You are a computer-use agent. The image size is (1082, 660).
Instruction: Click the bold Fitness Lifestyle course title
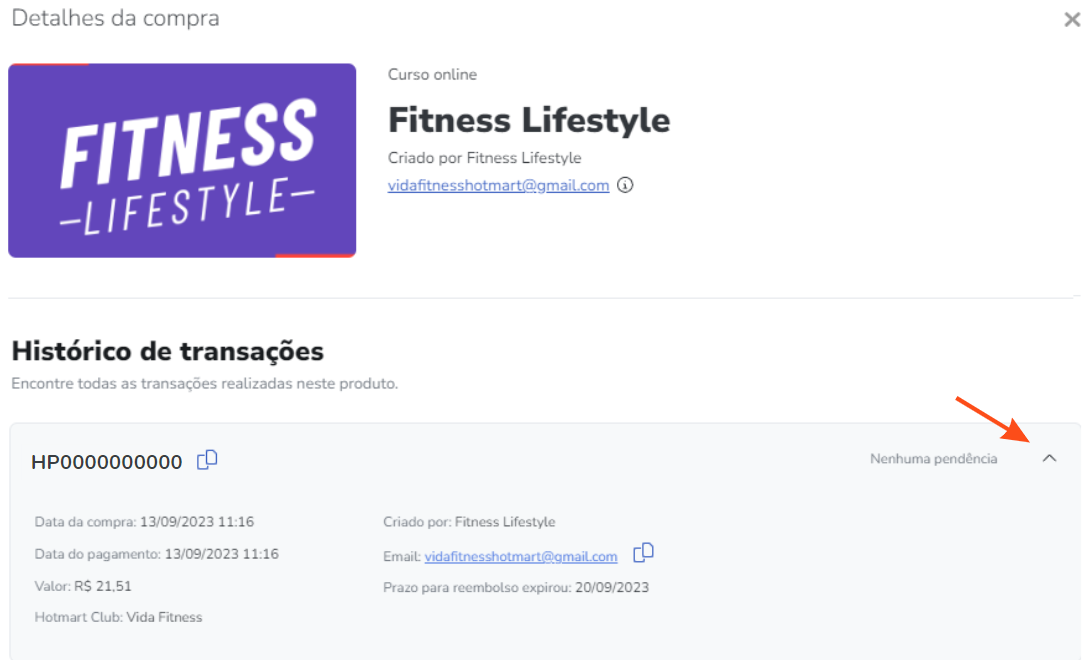click(x=529, y=120)
